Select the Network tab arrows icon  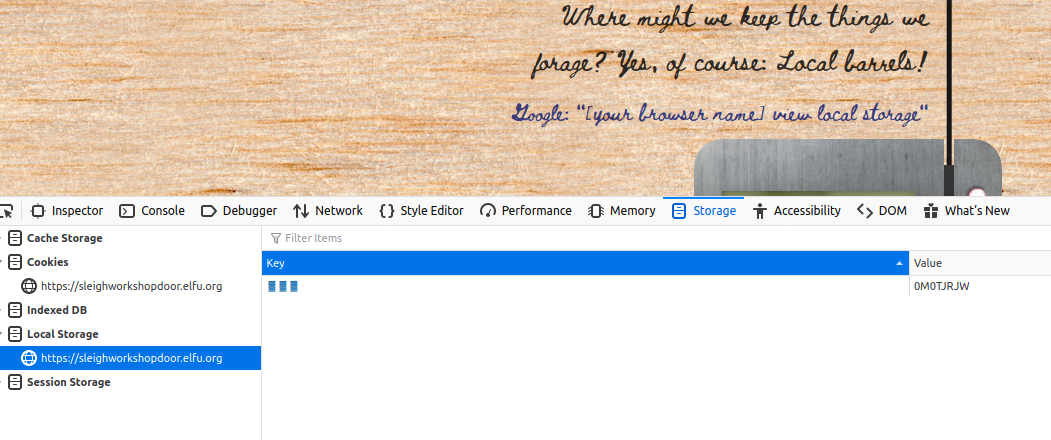301,211
